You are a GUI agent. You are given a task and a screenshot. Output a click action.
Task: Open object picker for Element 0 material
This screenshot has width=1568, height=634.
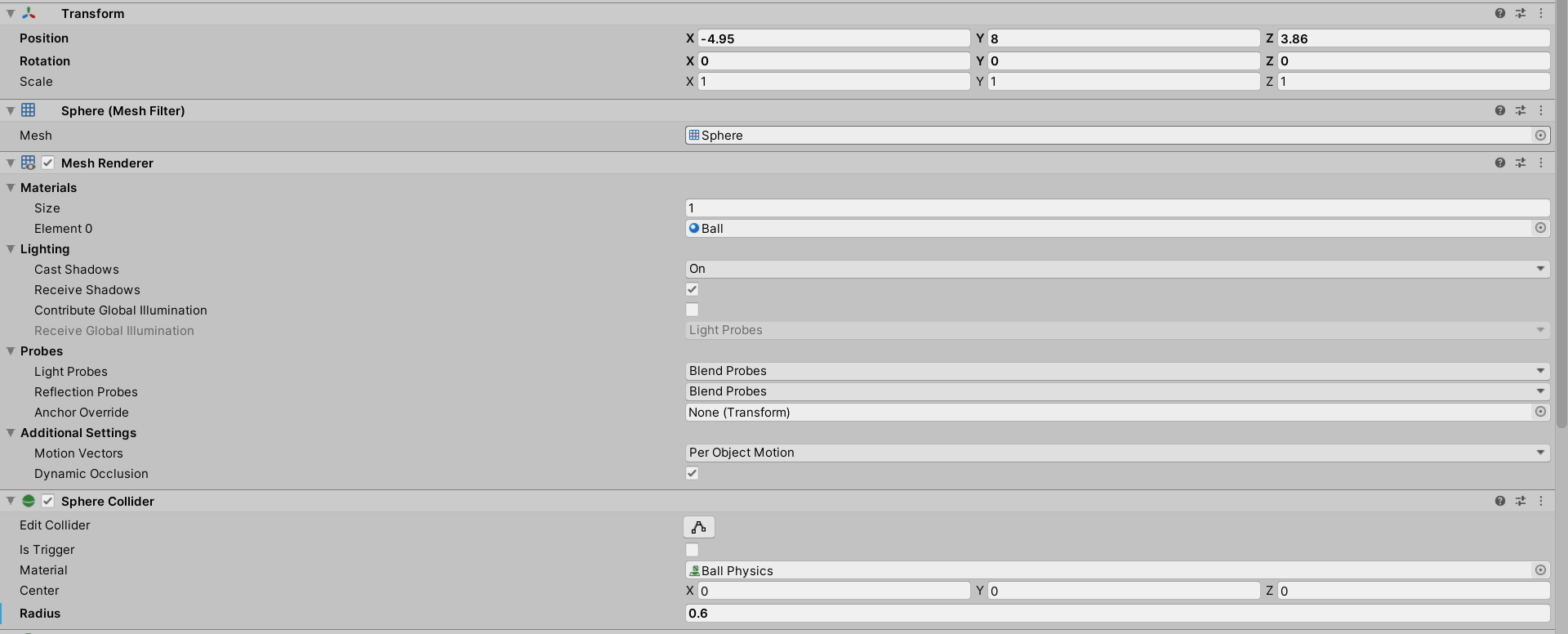1540,229
